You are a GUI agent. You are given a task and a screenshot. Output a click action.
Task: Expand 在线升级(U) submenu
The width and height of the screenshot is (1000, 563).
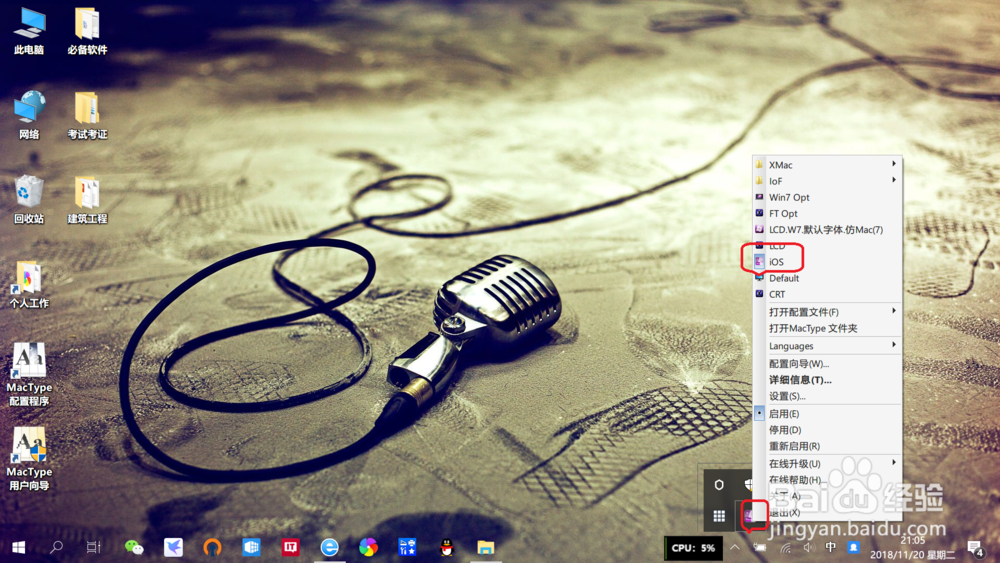click(x=828, y=464)
